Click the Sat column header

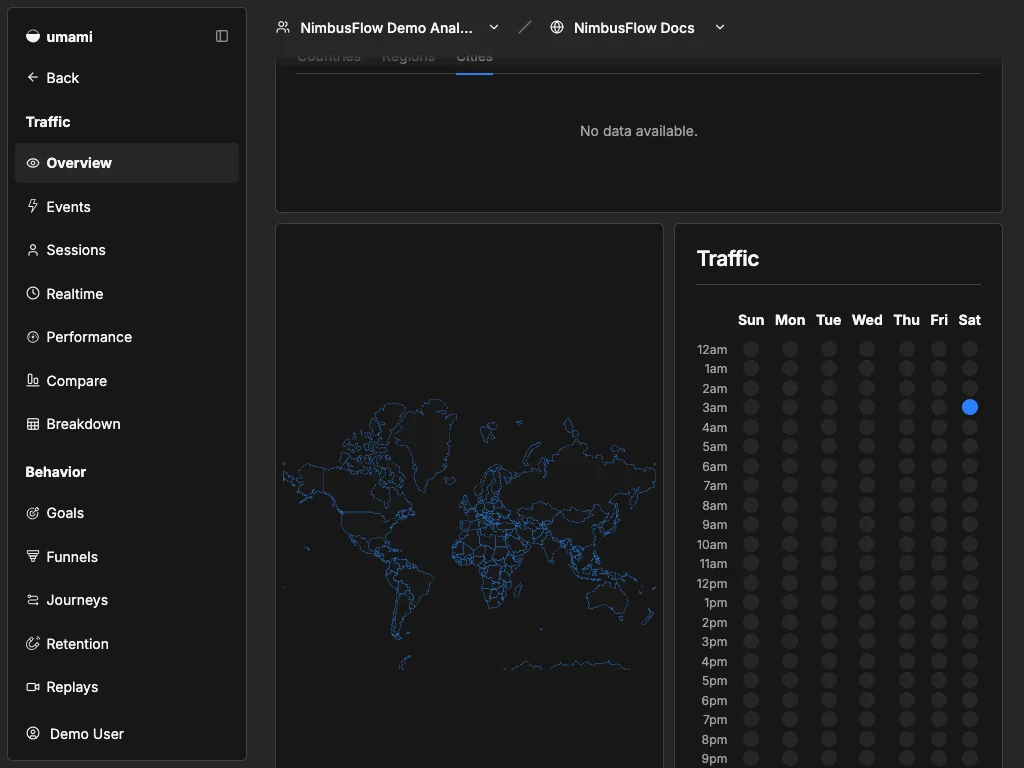click(970, 320)
